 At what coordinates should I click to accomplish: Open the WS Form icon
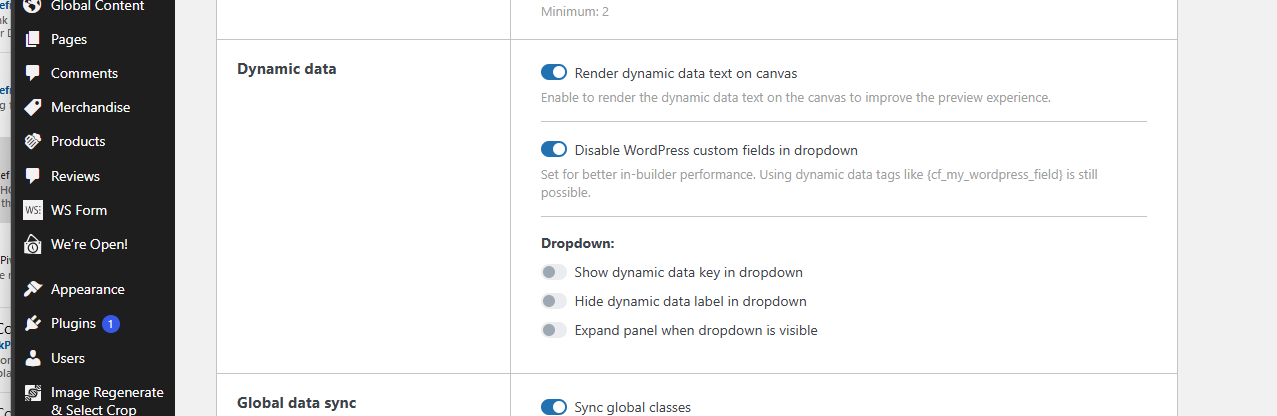point(33,210)
